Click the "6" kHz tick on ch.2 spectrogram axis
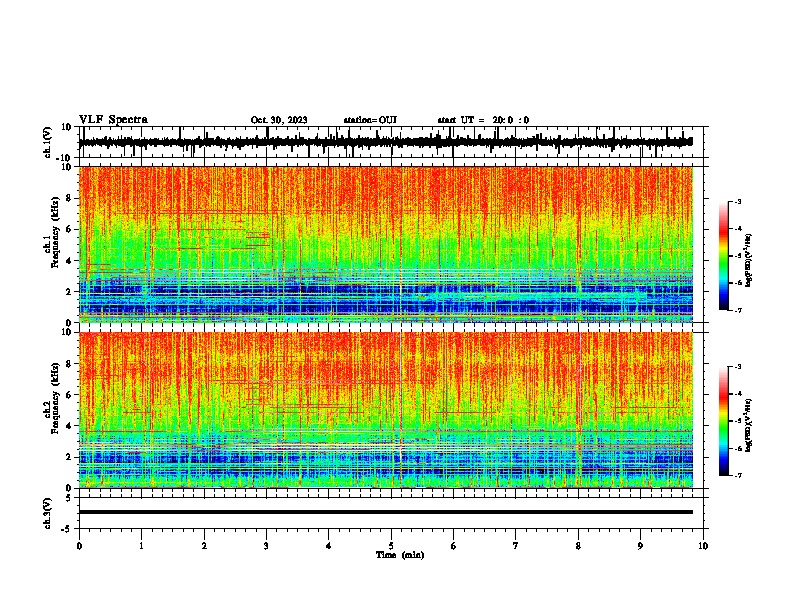This screenshot has width=792, height=612. tap(69, 395)
